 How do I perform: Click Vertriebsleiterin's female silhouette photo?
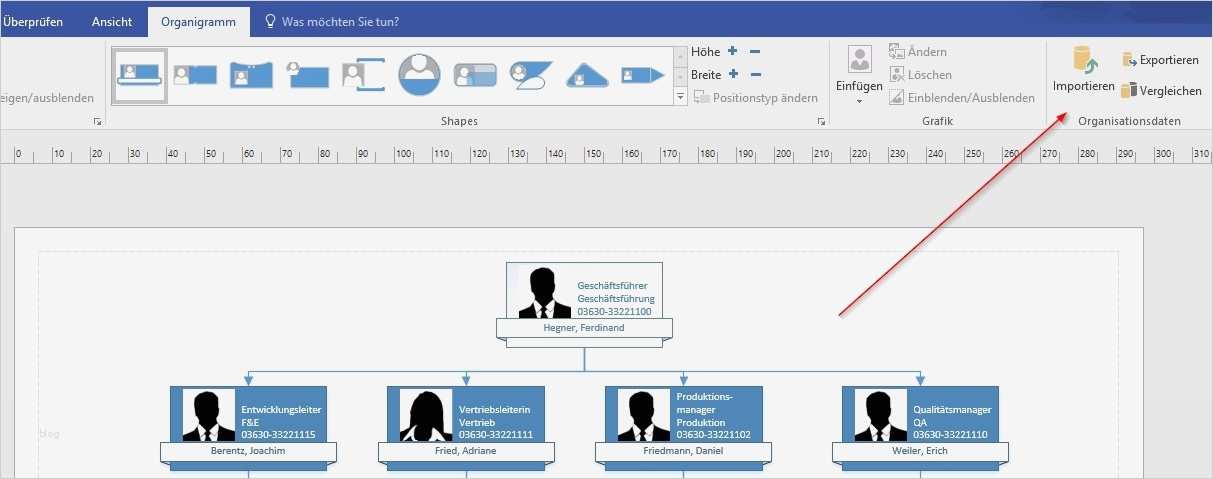click(x=426, y=415)
